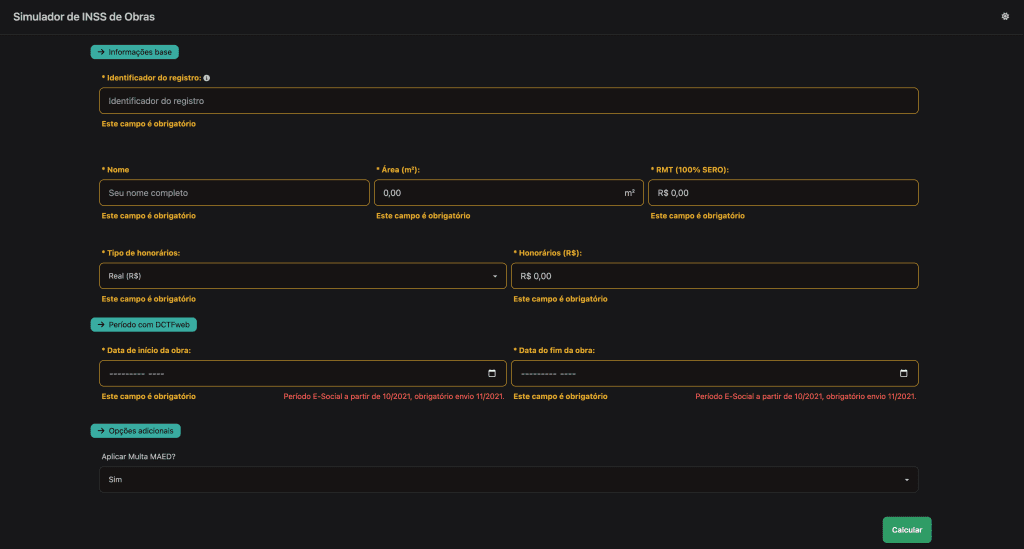This screenshot has height=549, width=1024.
Task: Click the Data do fim da obra field
Action: point(700,373)
